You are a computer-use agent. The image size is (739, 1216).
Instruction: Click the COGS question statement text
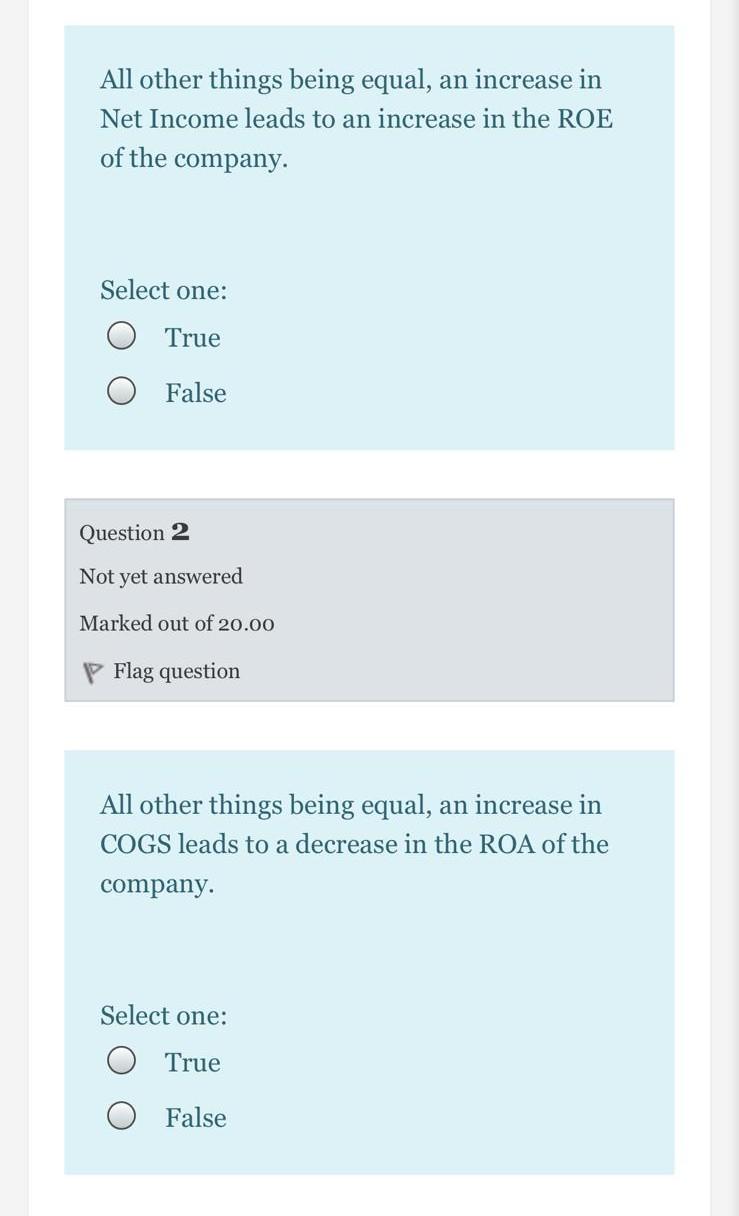pos(355,843)
